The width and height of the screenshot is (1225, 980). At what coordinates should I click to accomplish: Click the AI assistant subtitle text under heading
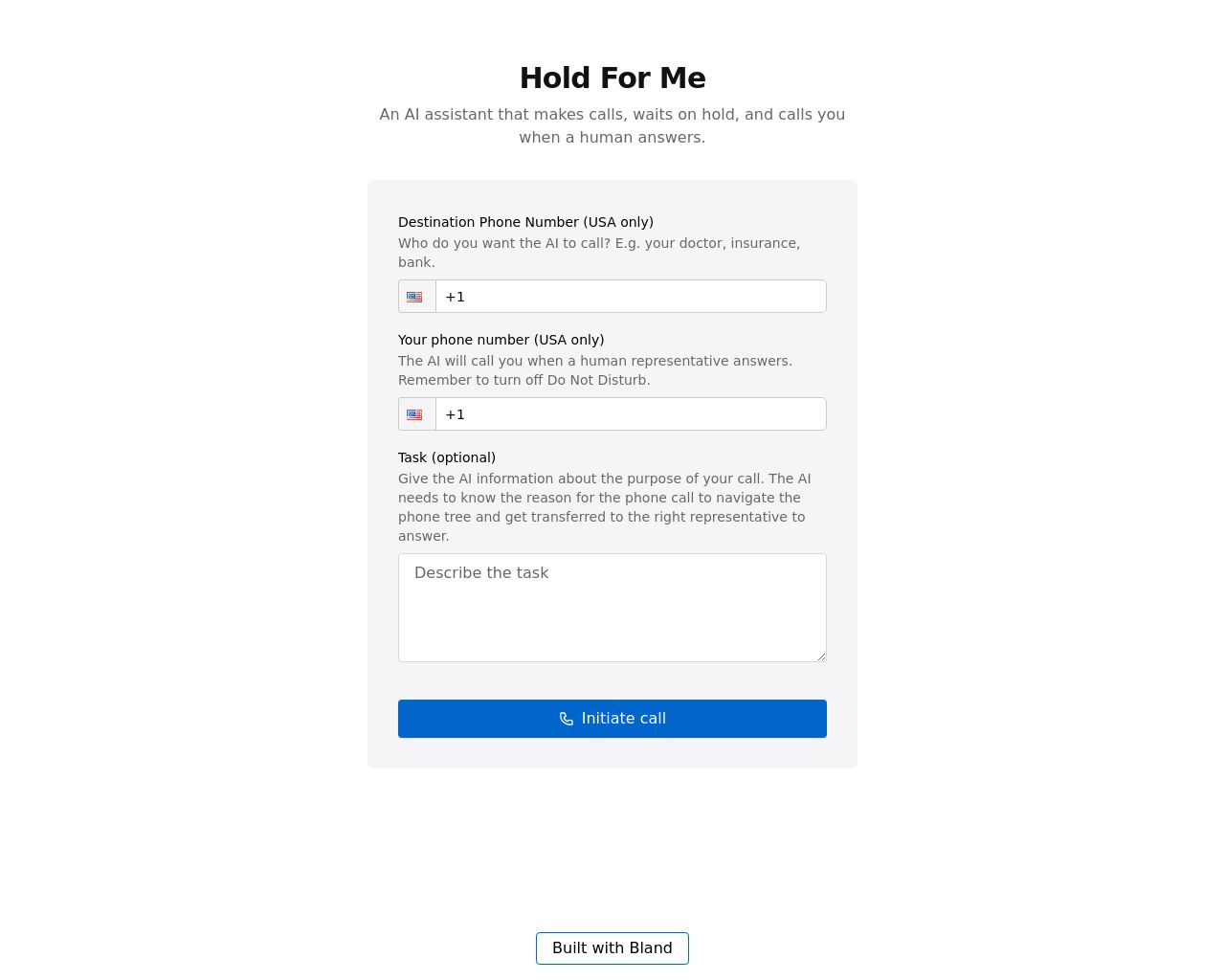point(612,125)
